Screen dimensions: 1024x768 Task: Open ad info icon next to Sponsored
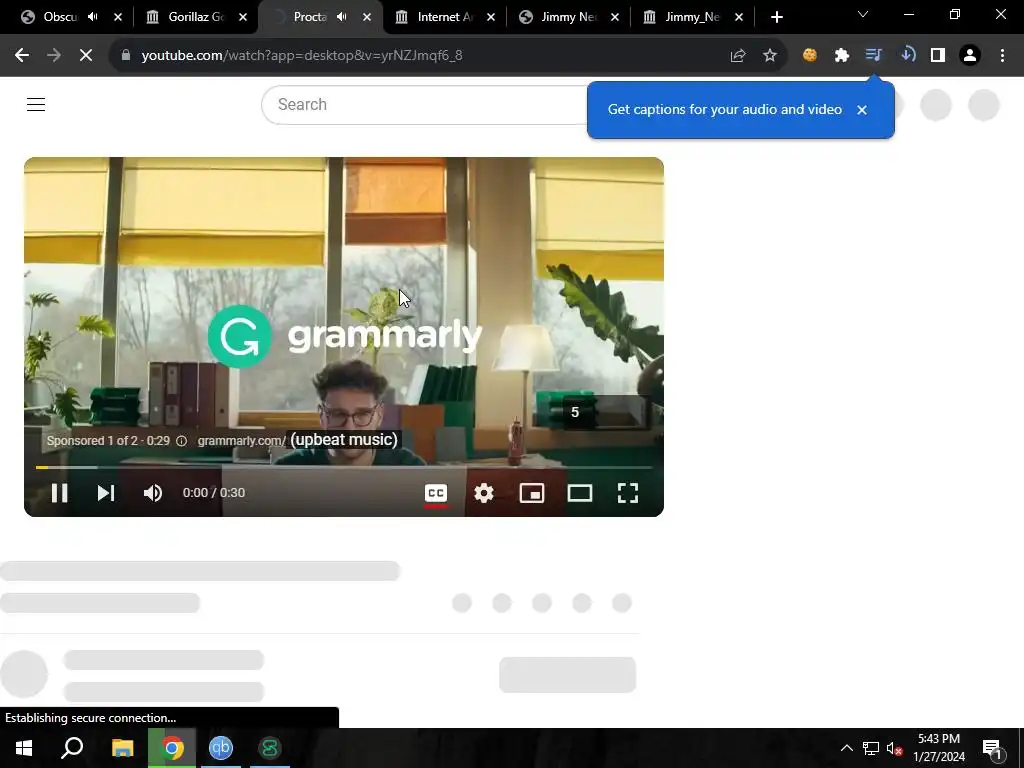click(182, 441)
